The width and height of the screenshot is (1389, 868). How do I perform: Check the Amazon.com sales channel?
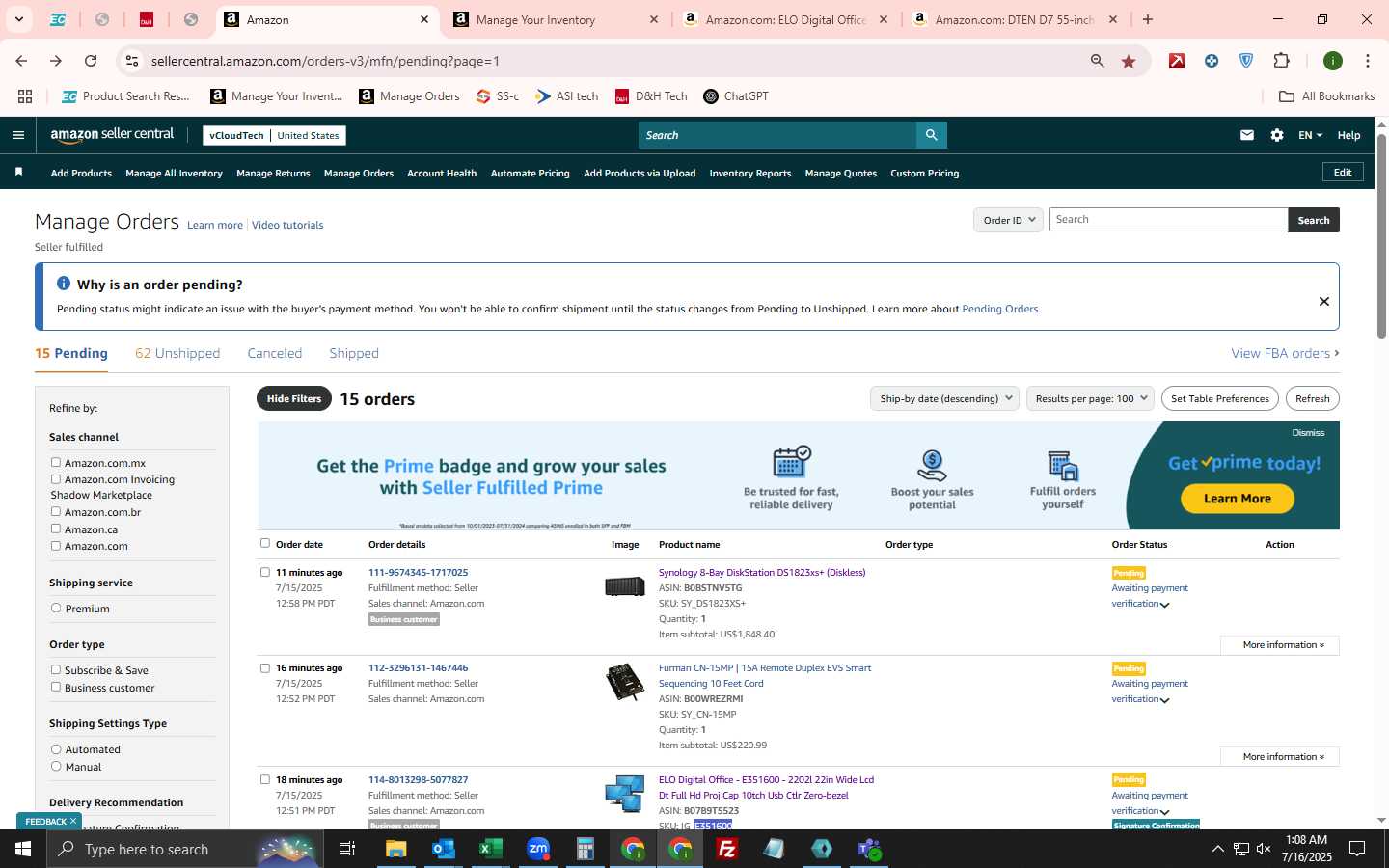56,546
